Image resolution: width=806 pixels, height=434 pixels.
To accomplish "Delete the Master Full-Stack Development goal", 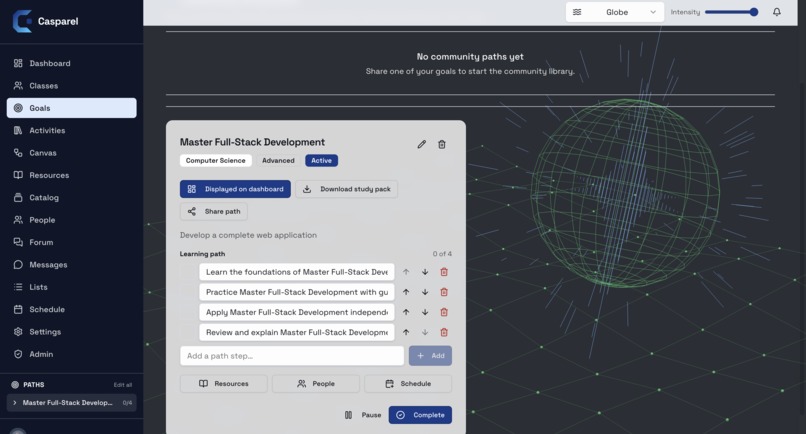I will point(442,144).
